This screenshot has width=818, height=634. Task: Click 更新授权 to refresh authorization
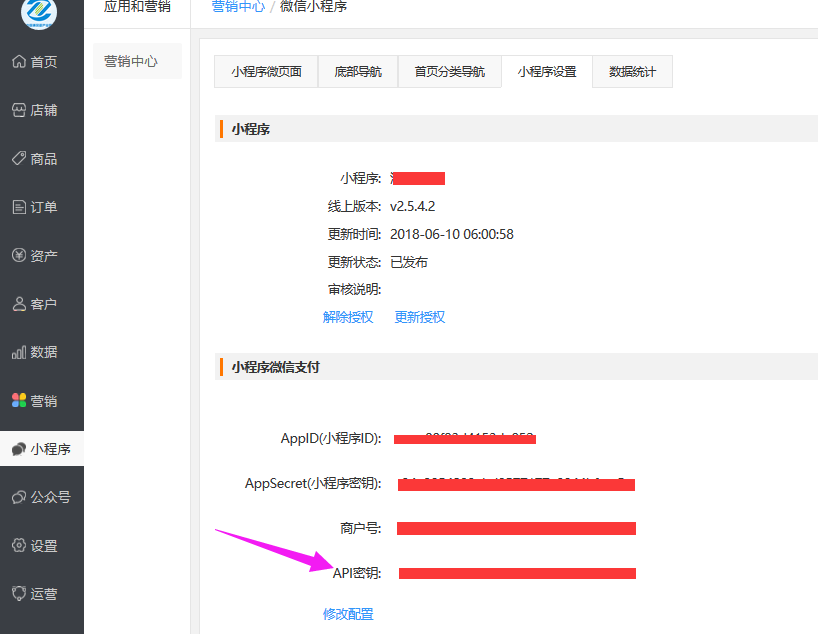pos(419,317)
